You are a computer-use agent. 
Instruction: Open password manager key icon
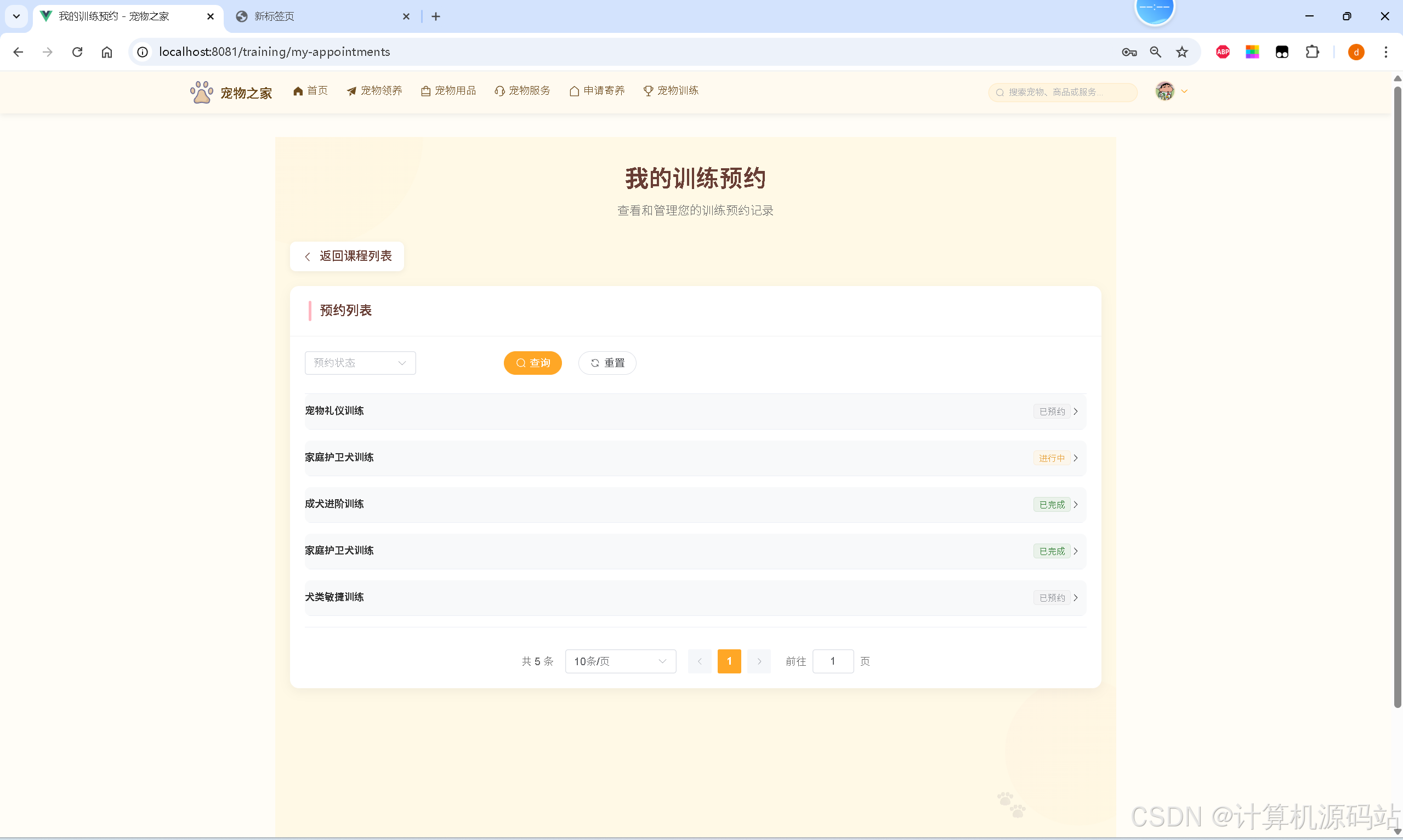click(x=1129, y=52)
